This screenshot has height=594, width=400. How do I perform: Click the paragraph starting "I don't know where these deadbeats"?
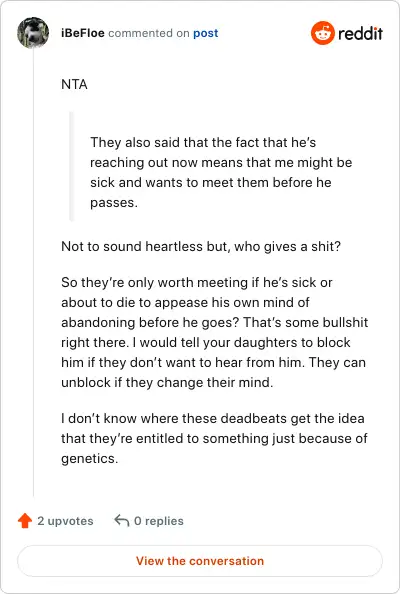[x=214, y=438]
